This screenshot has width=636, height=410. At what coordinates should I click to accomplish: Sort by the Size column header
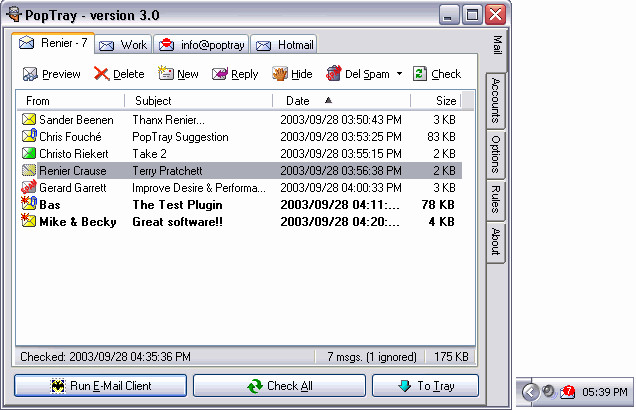tap(436, 101)
